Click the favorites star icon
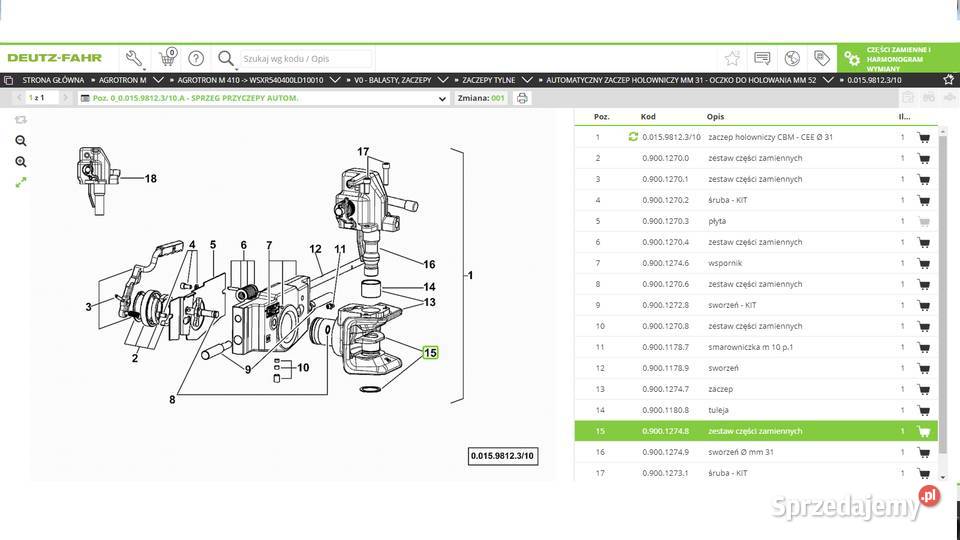The image size is (960, 540). [x=732, y=58]
